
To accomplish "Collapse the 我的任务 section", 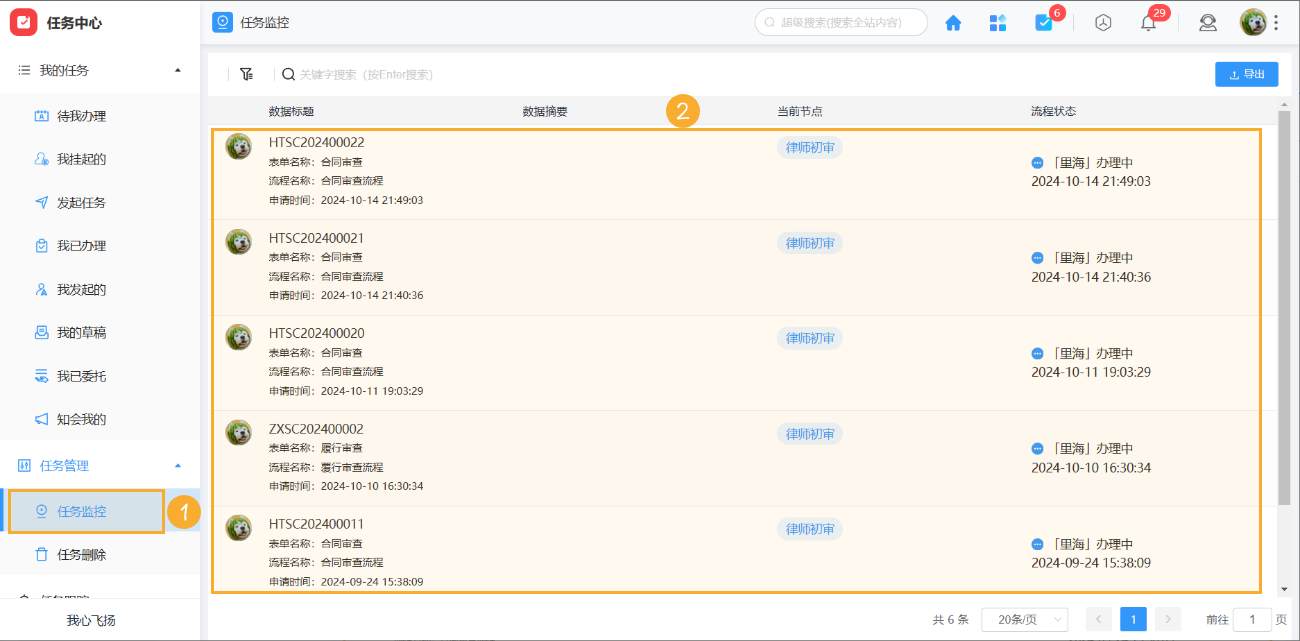I will coord(178,70).
